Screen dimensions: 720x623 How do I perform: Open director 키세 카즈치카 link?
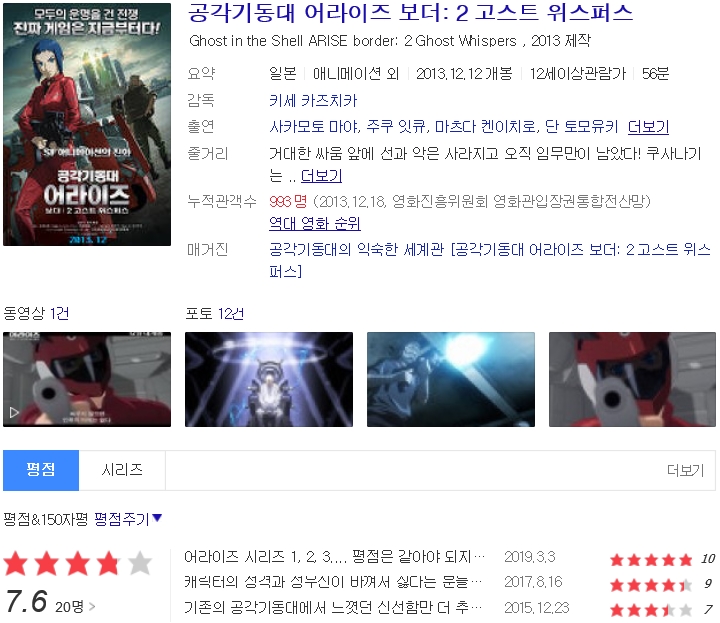(x=313, y=101)
